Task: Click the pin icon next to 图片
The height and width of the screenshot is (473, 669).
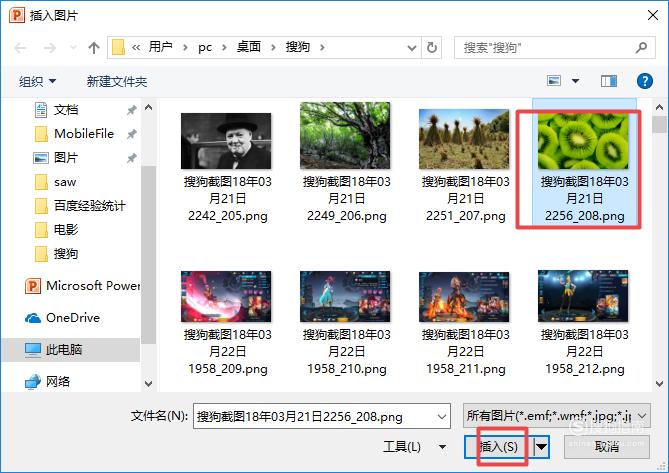Action: tap(131, 158)
